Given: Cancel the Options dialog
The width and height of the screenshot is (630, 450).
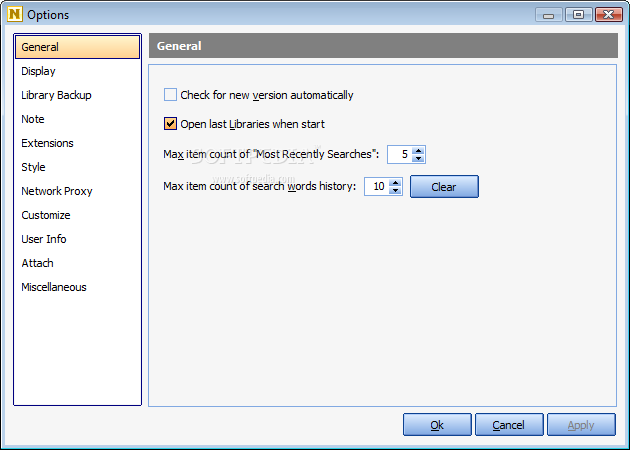Looking at the screenshot, I should click(509, 425).
